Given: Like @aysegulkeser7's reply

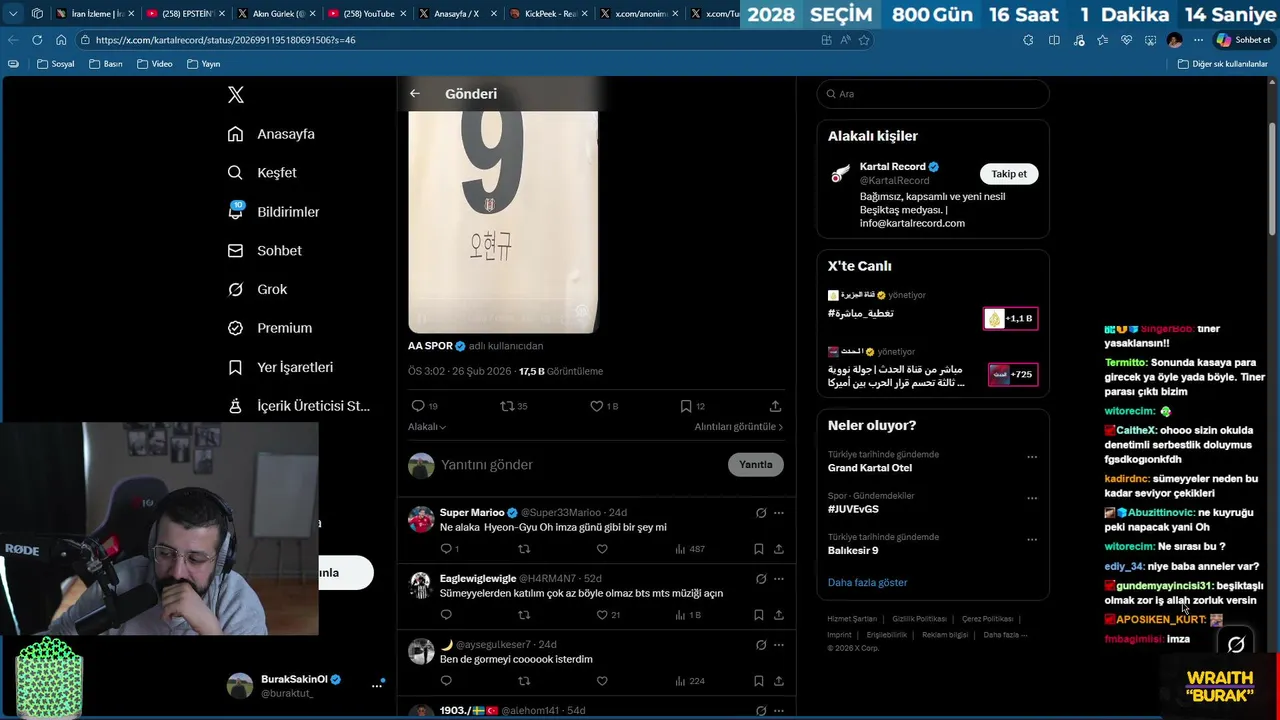Looking at the screenshot, I should (x=602, y=681).
